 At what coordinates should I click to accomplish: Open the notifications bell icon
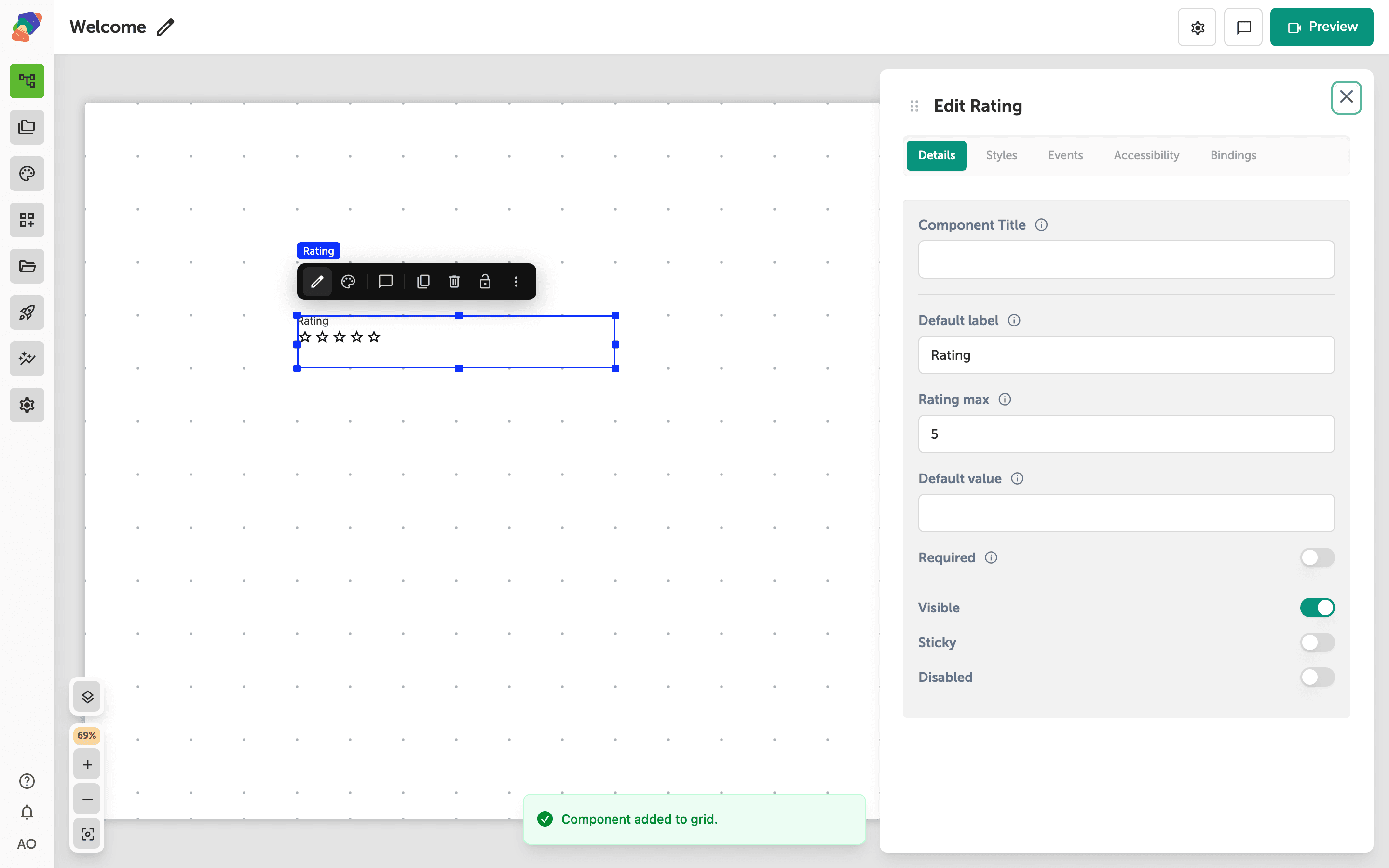pyautogui.click(x=27, y=813)
